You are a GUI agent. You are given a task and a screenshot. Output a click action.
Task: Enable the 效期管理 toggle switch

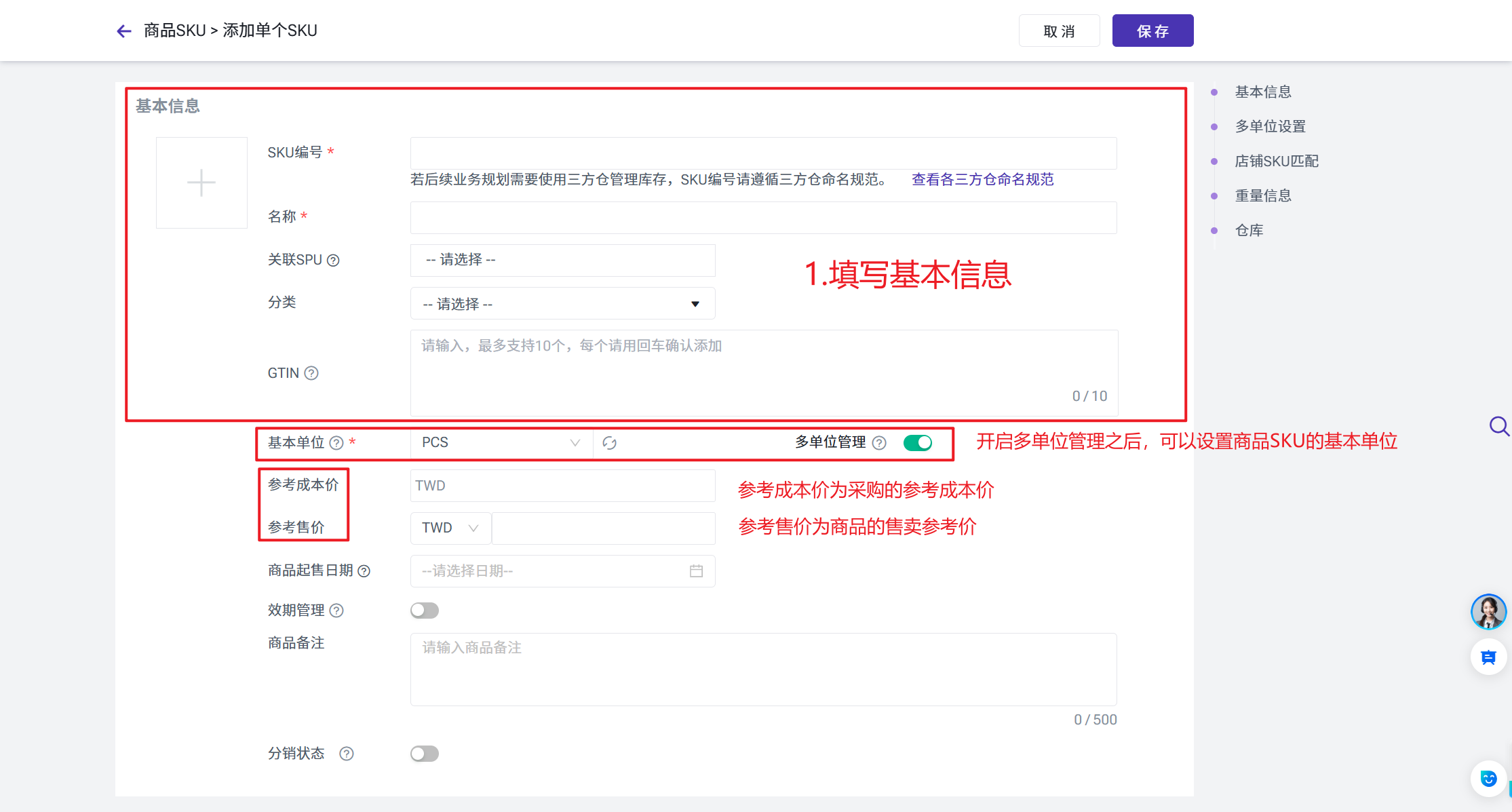point(425,611)
